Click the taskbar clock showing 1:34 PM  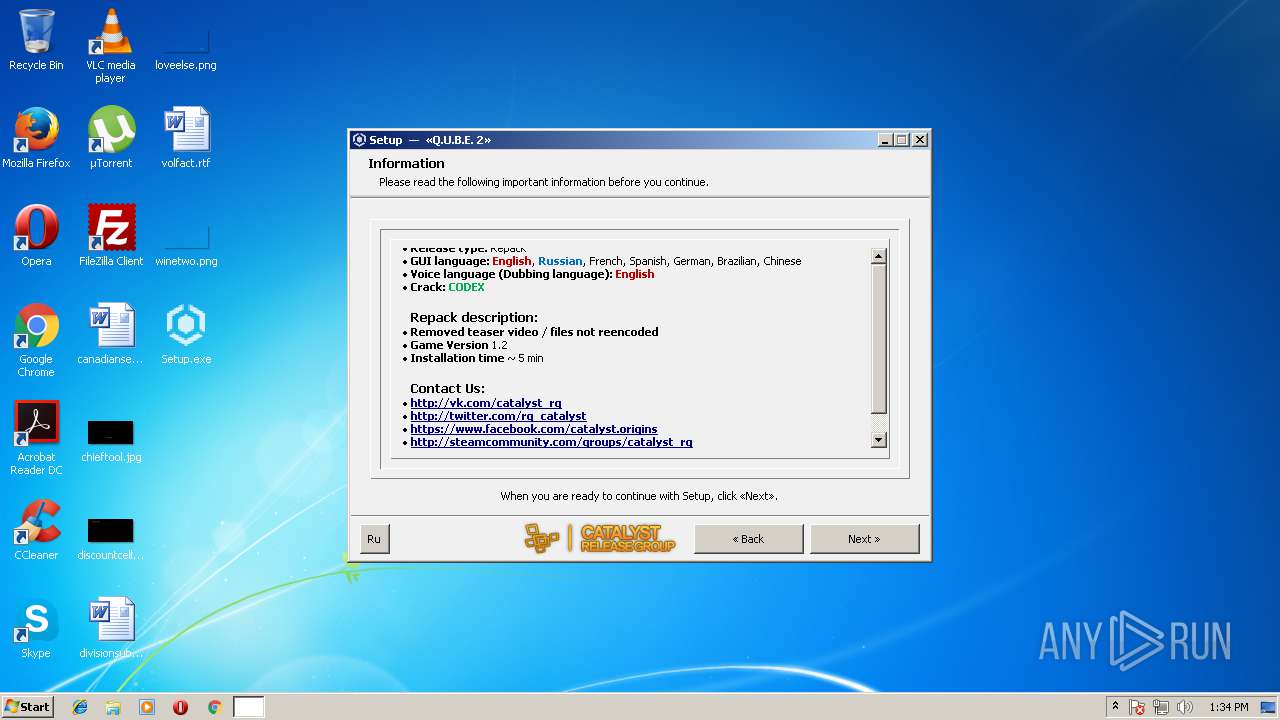click(x=1228, y=707)
